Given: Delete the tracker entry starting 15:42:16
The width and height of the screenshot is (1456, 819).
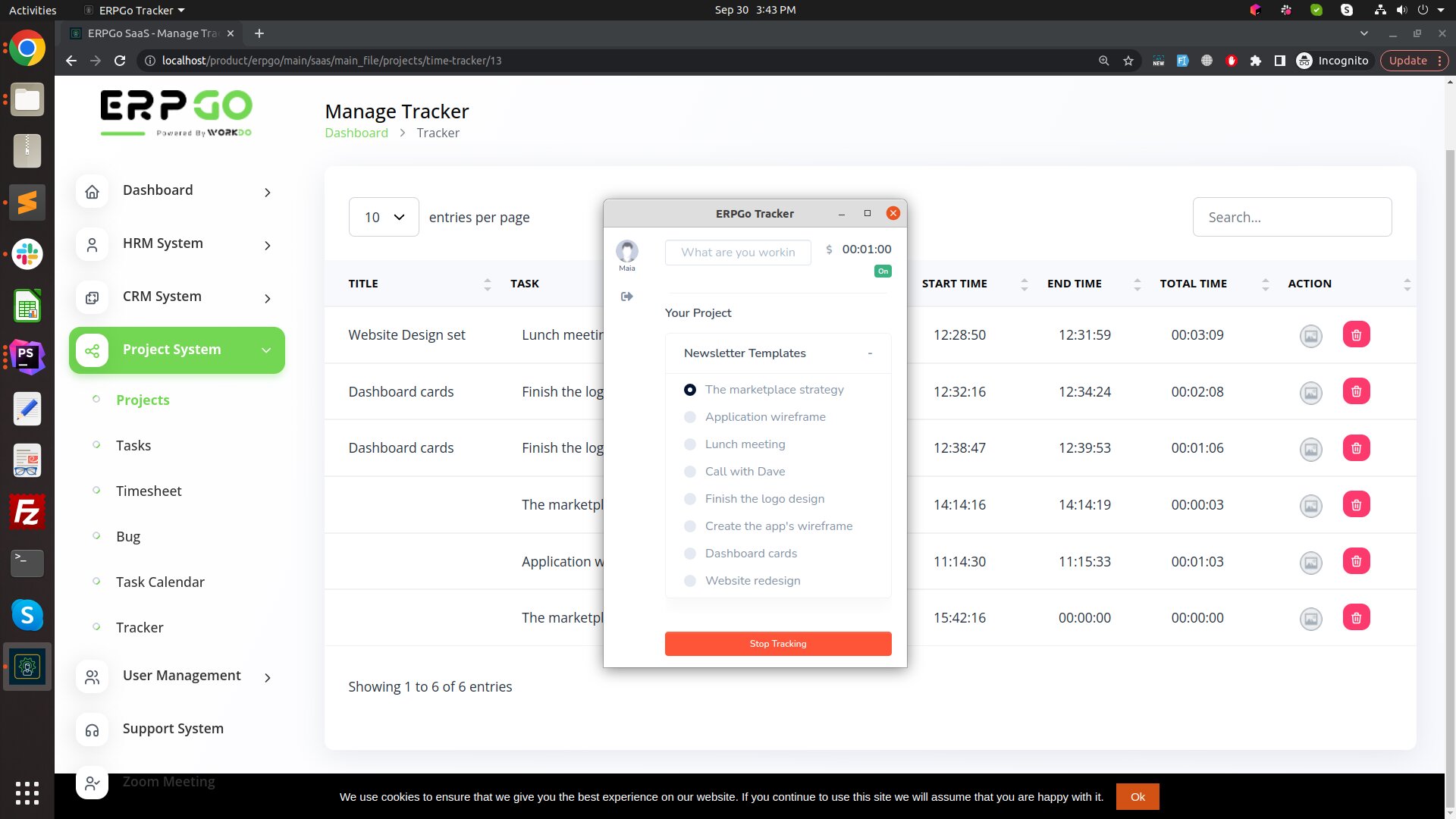Looking at the screenshot, I should tap(1356, 617).
